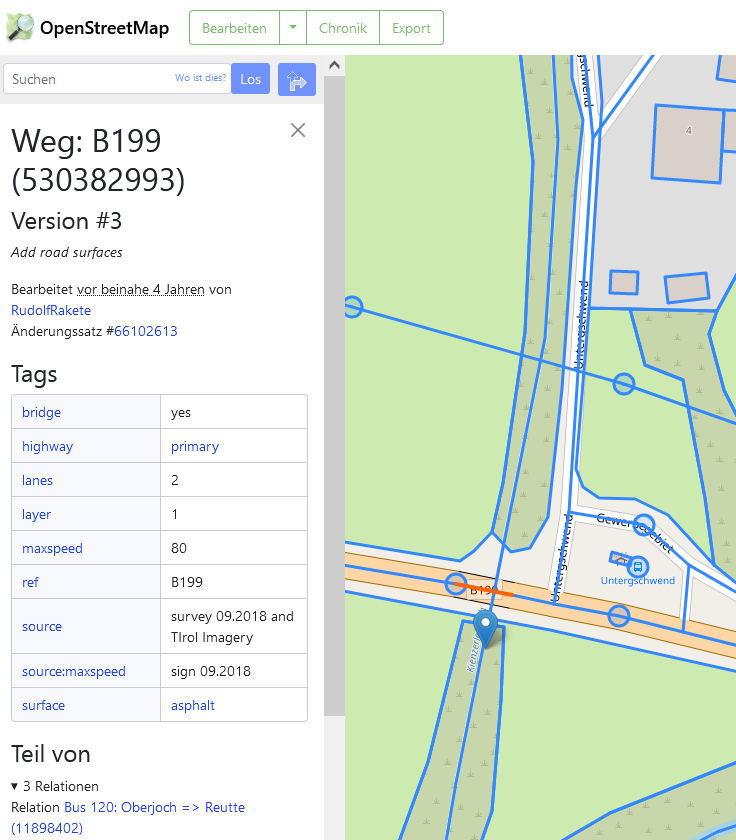The height and width of the screenshot is (840, 736).
Task: Click the sidebar scroll-up arrow
Action: pos(335,66)
